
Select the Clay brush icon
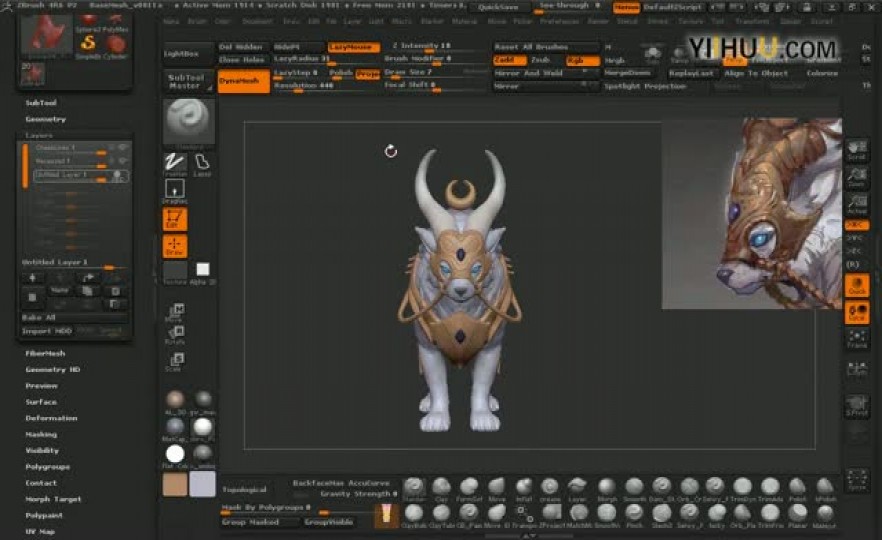(x=442, y=488)
